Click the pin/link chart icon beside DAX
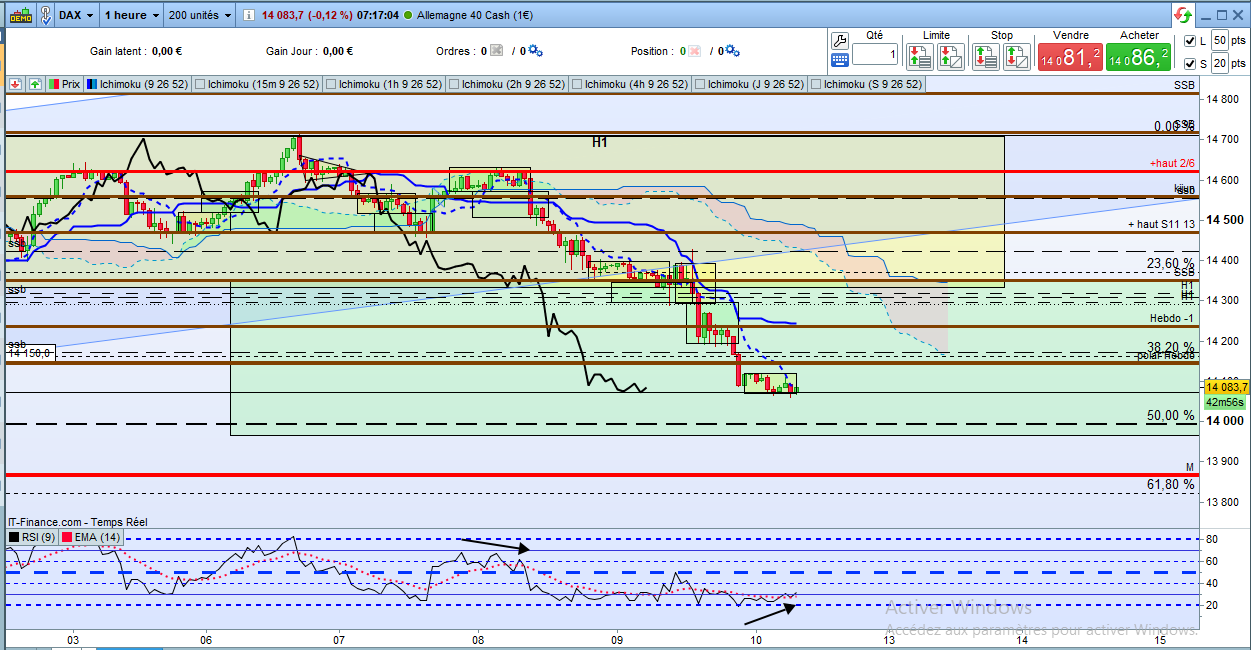The image size is (1251, 650). 45,15
